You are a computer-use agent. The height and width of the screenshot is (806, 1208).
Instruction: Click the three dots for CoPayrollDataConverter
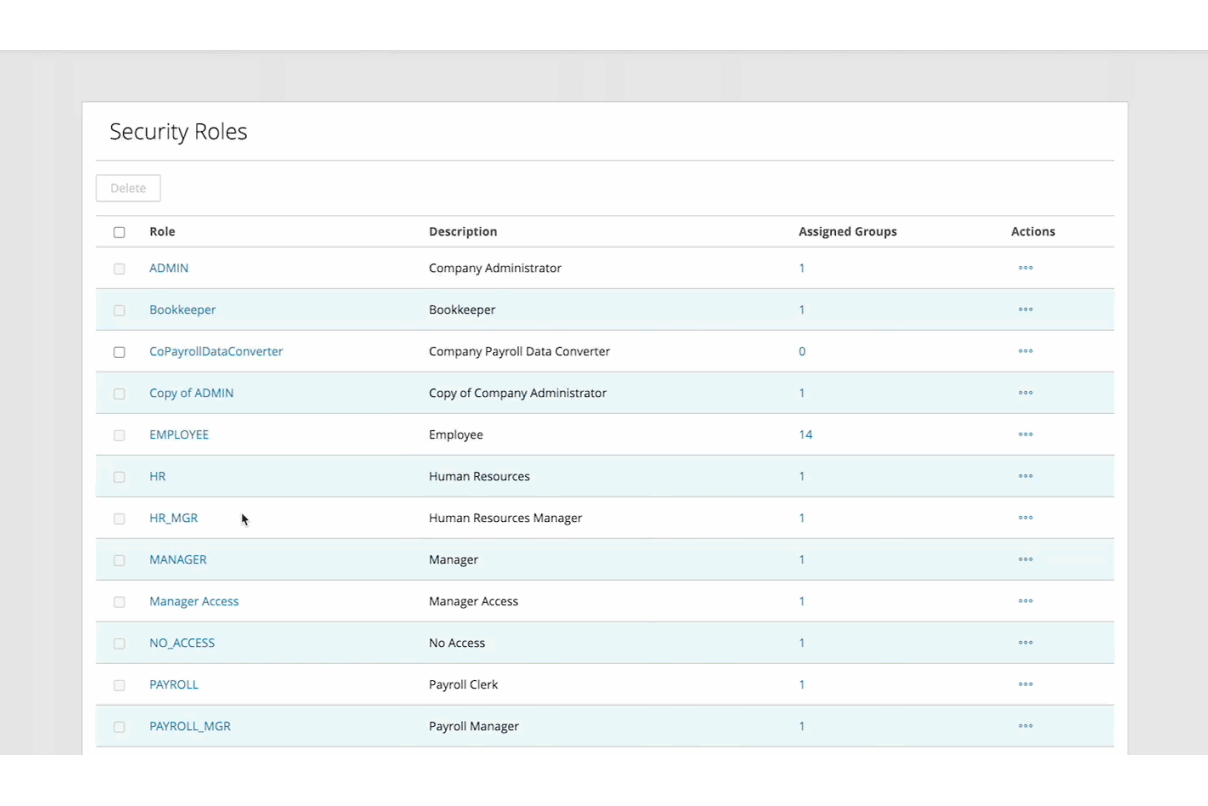point(1025,352)
